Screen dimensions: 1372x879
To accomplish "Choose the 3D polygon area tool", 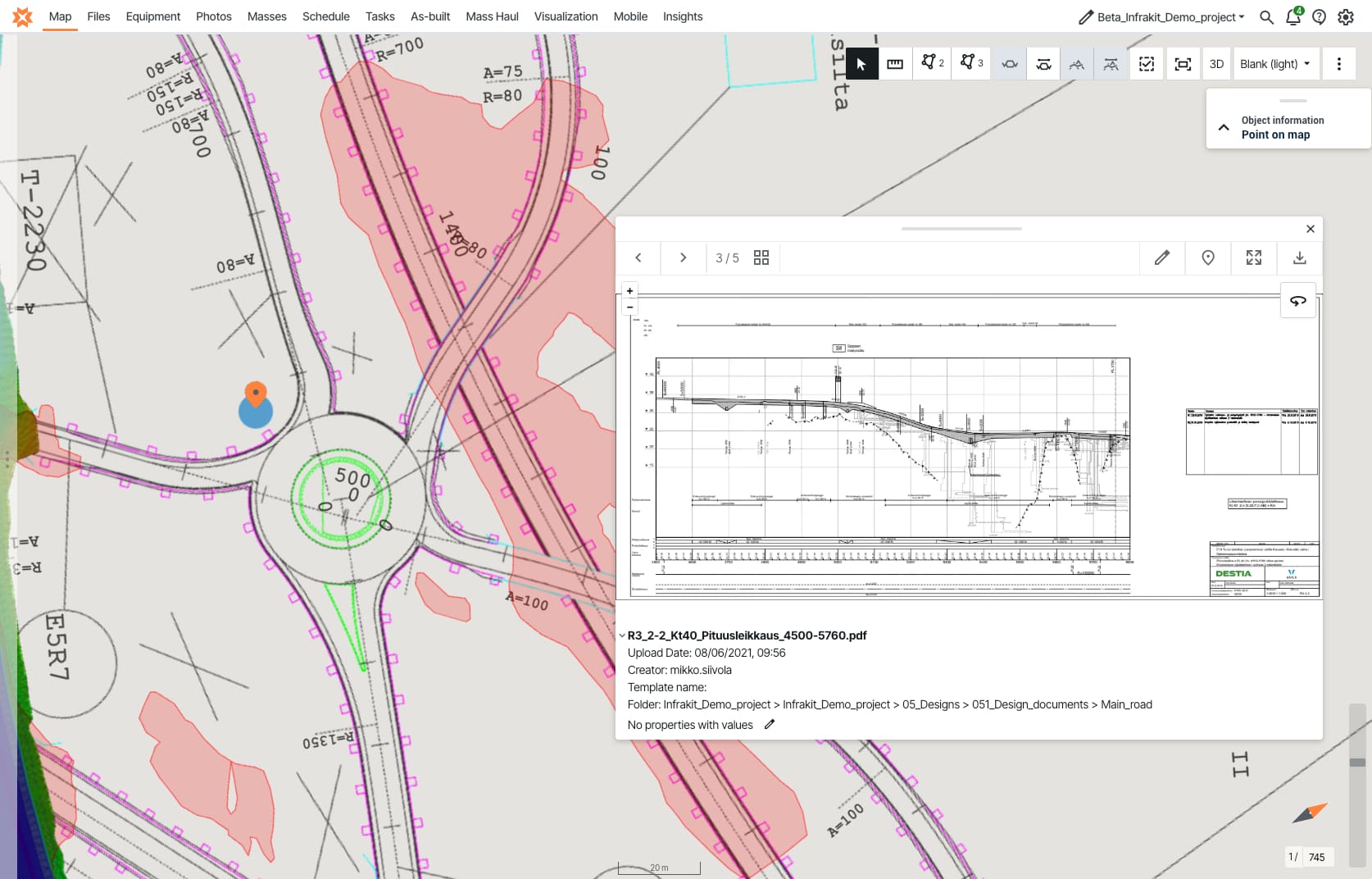I will (x=971, y=63).
